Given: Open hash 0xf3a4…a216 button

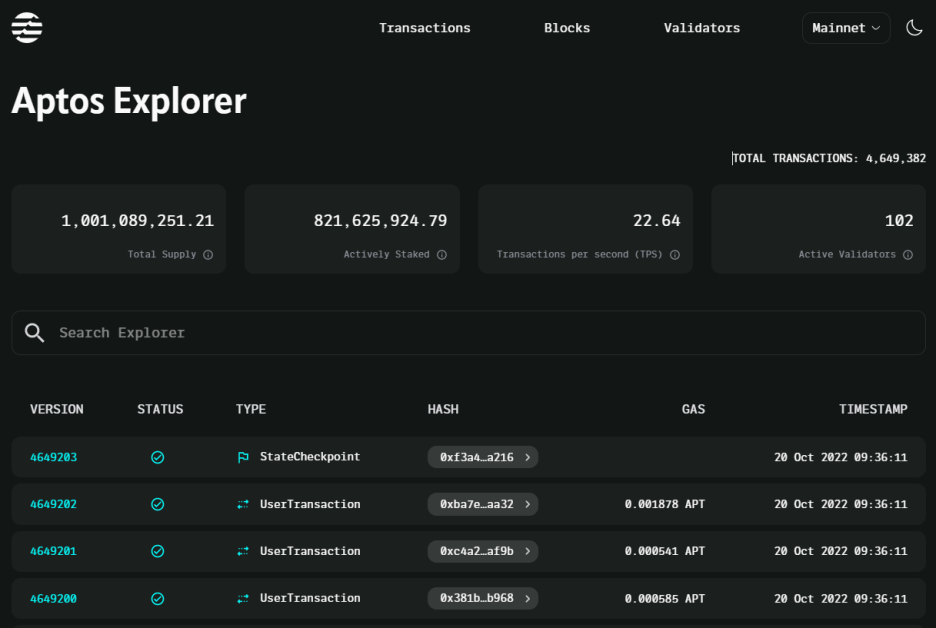Looking at the screenshot, I should [482, 457].
